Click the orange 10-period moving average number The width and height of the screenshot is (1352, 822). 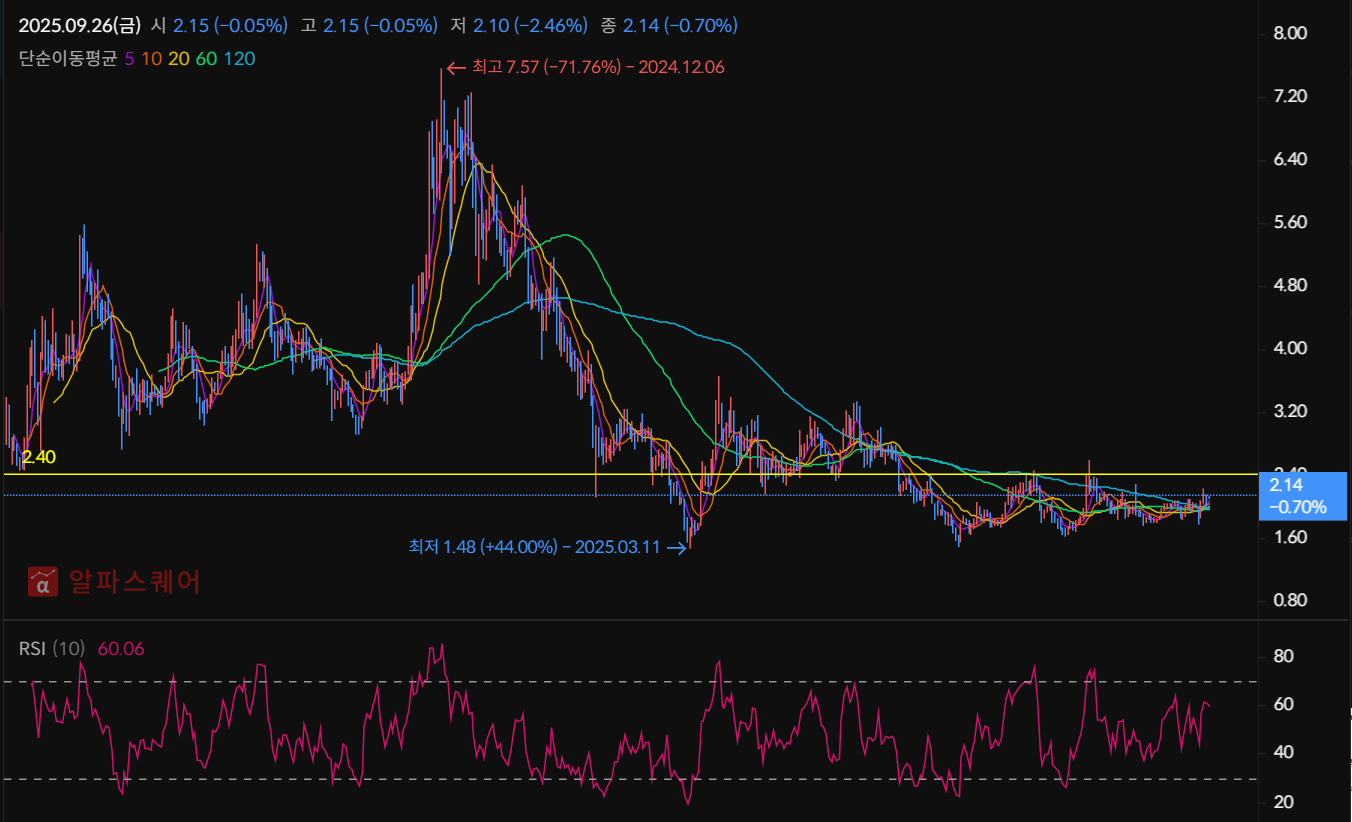(x=151, y=59)
